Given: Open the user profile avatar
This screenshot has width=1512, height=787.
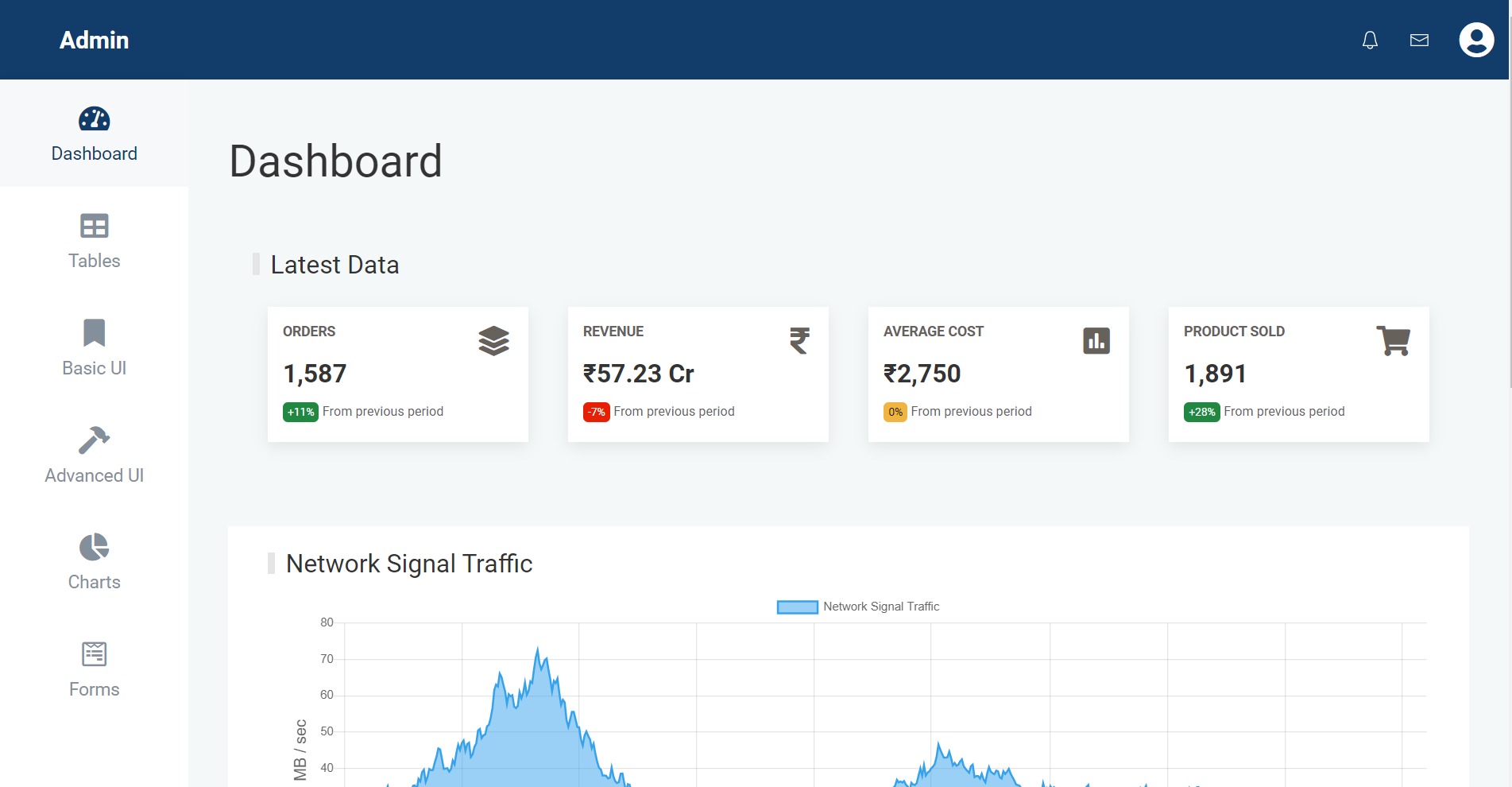Looking at the screenshot, I should click(1476, 40).
